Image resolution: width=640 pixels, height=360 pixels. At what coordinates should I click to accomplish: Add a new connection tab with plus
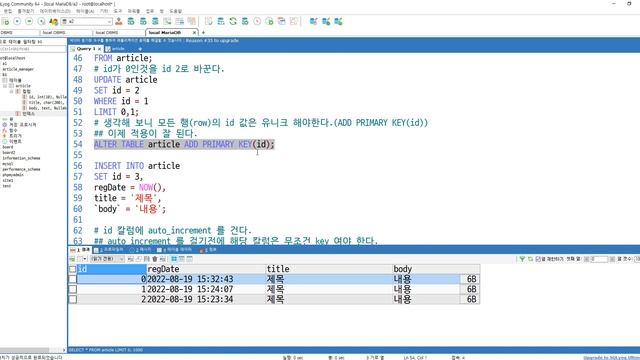point(203,32)
